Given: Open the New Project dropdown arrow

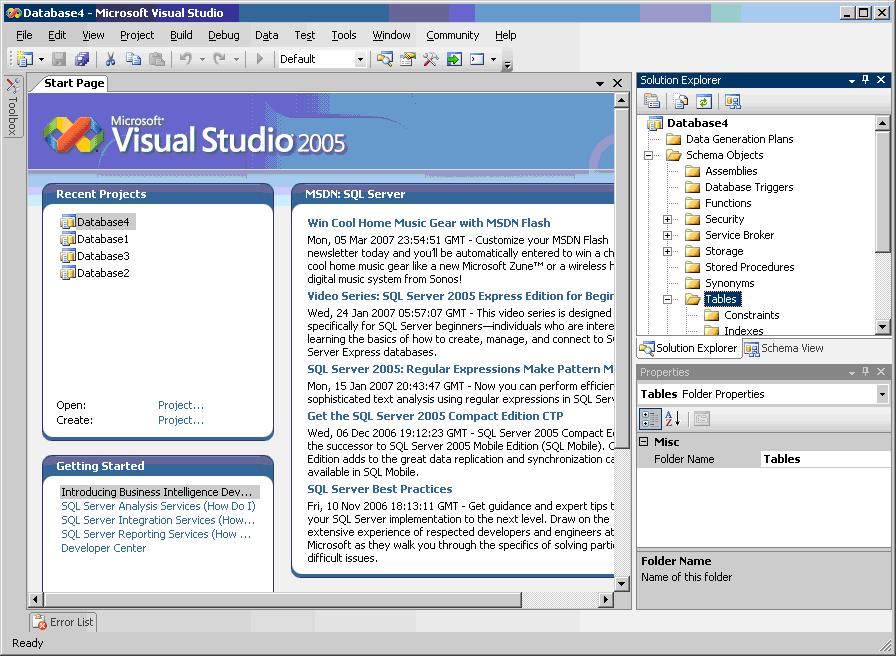Looking at the screenshot, I should (41, 59).
